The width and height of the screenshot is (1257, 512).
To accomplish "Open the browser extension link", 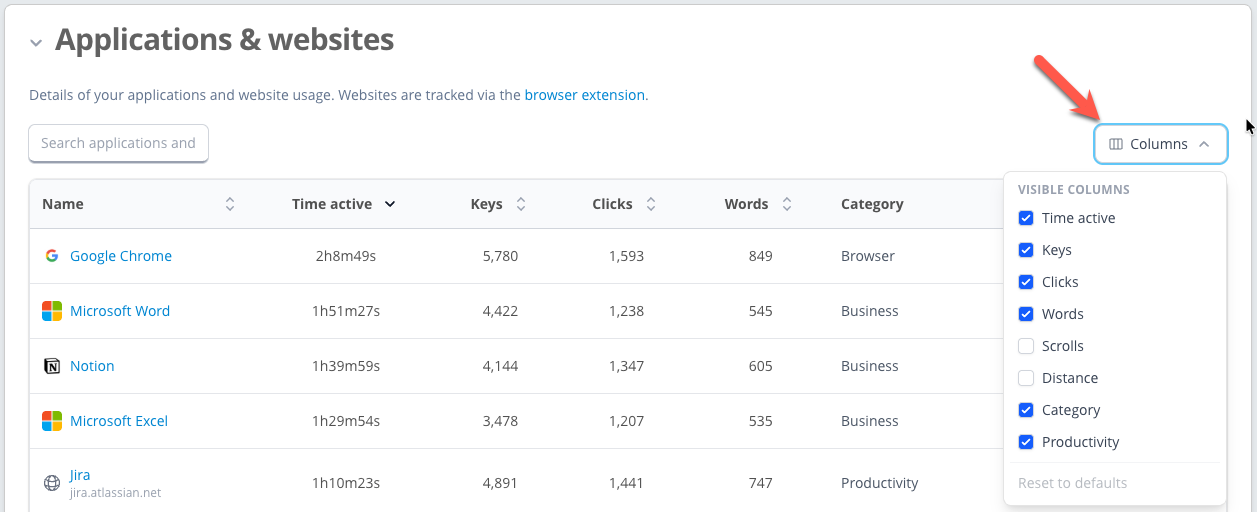I will pos(585,95).
